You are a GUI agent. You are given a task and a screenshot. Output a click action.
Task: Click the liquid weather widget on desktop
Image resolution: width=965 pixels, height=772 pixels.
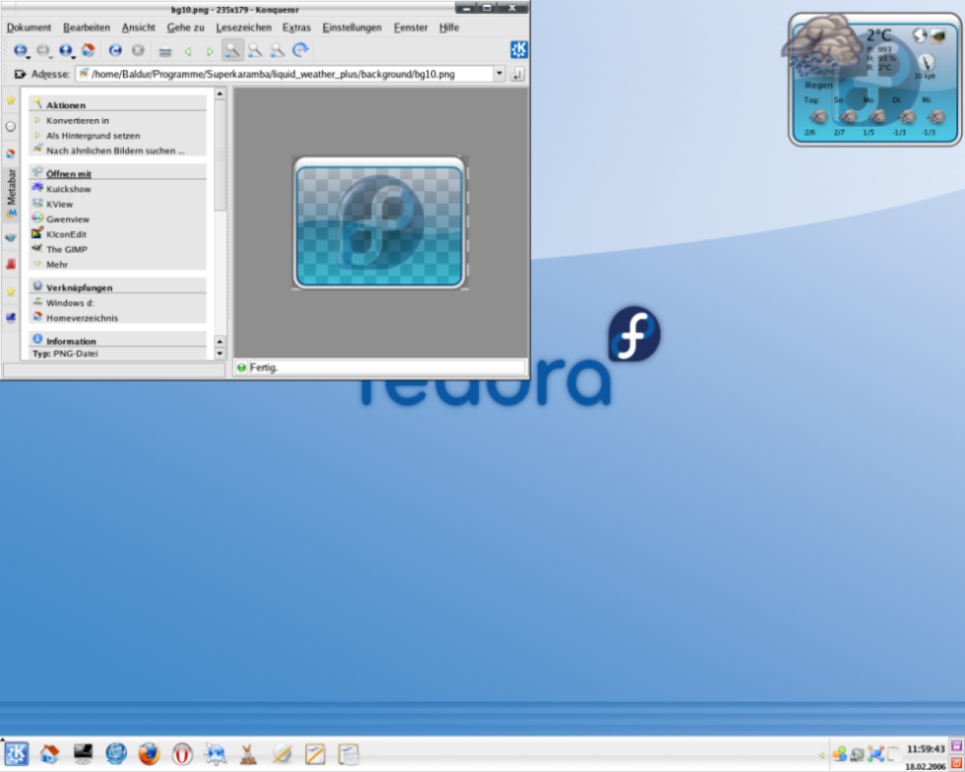(x=875, y=80)
